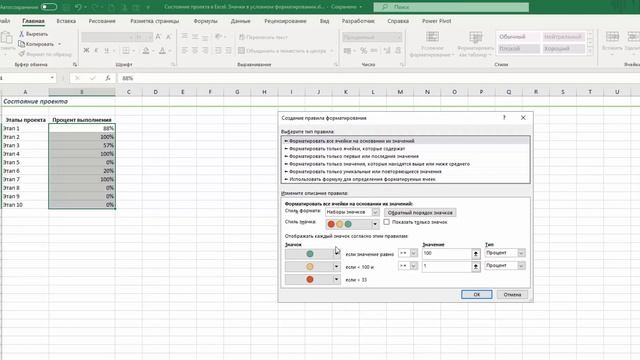Click the Copy (Копировать) icon
Screen dimensions: 640x360
(x=22, y=44)
